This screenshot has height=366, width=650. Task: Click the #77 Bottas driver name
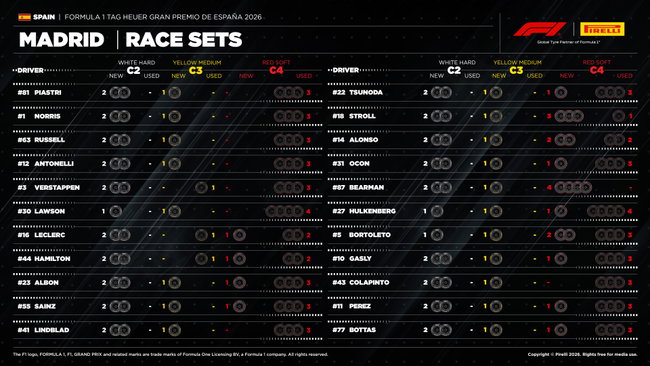(x=354, y=330)
